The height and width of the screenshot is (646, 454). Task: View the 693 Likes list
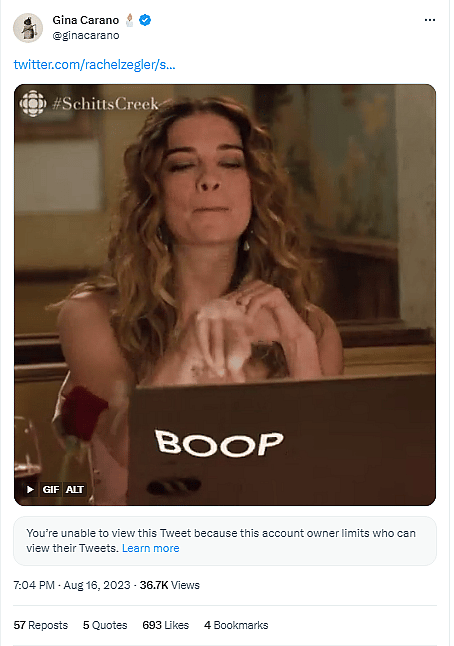click(x=166, y=625)
